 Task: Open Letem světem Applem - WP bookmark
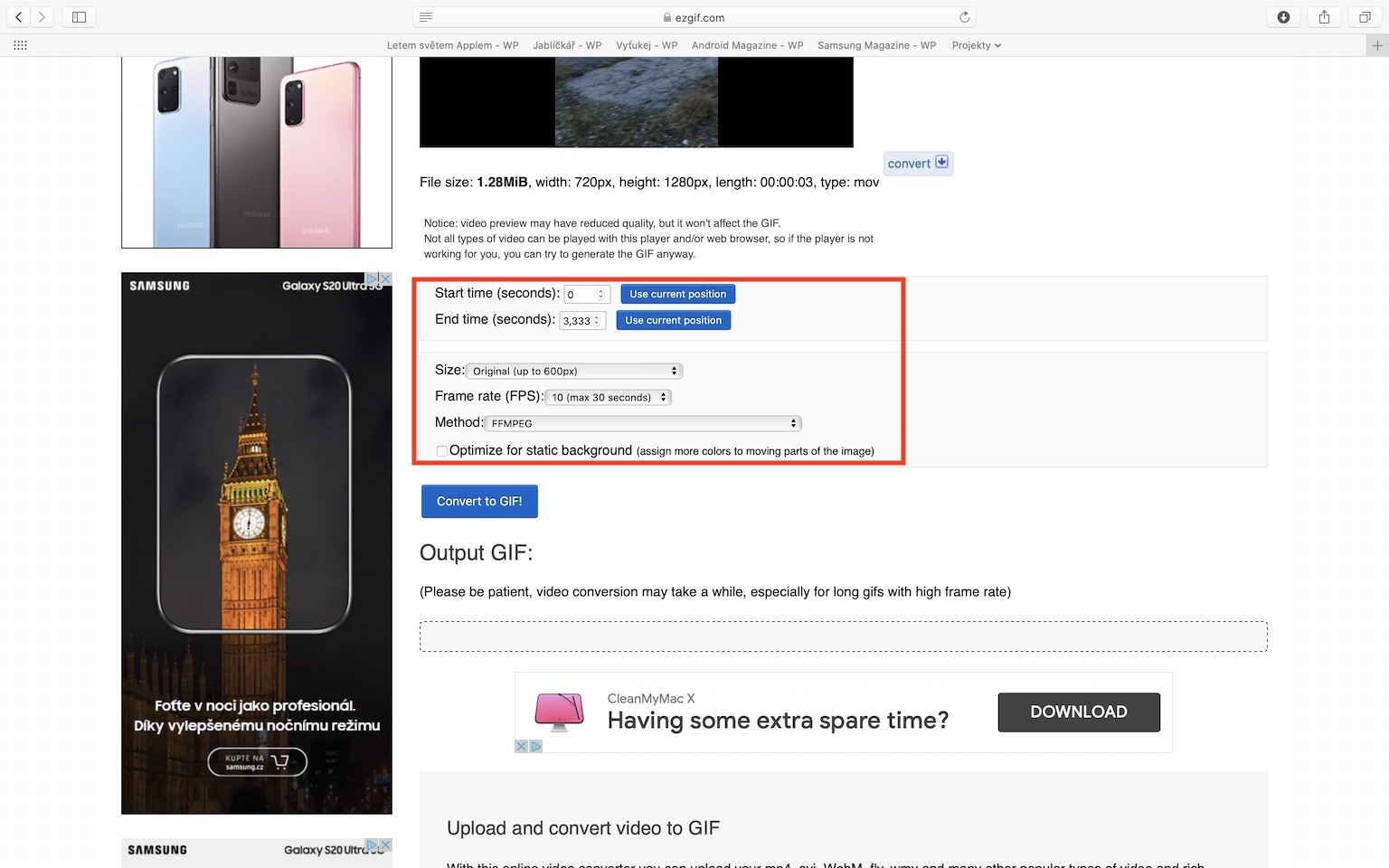452,45
